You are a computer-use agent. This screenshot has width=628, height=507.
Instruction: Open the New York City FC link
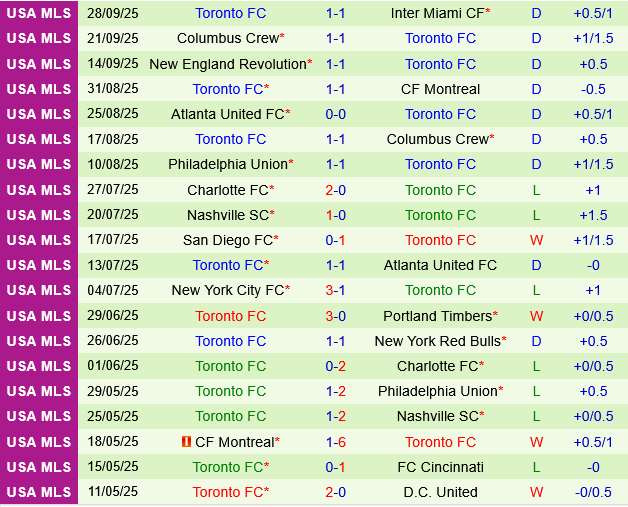227,290
